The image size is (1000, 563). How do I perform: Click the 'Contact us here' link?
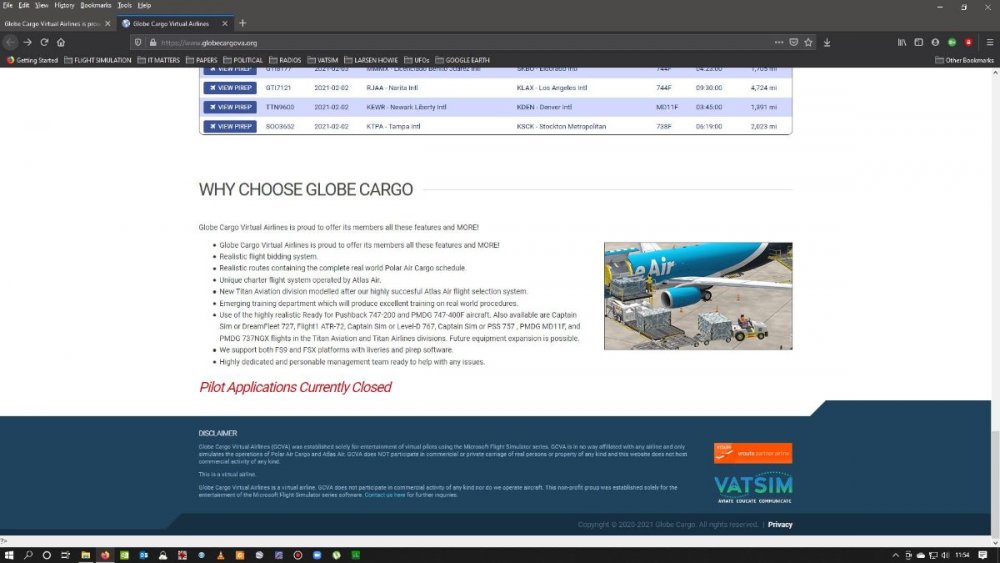click(x=385, y=495)
